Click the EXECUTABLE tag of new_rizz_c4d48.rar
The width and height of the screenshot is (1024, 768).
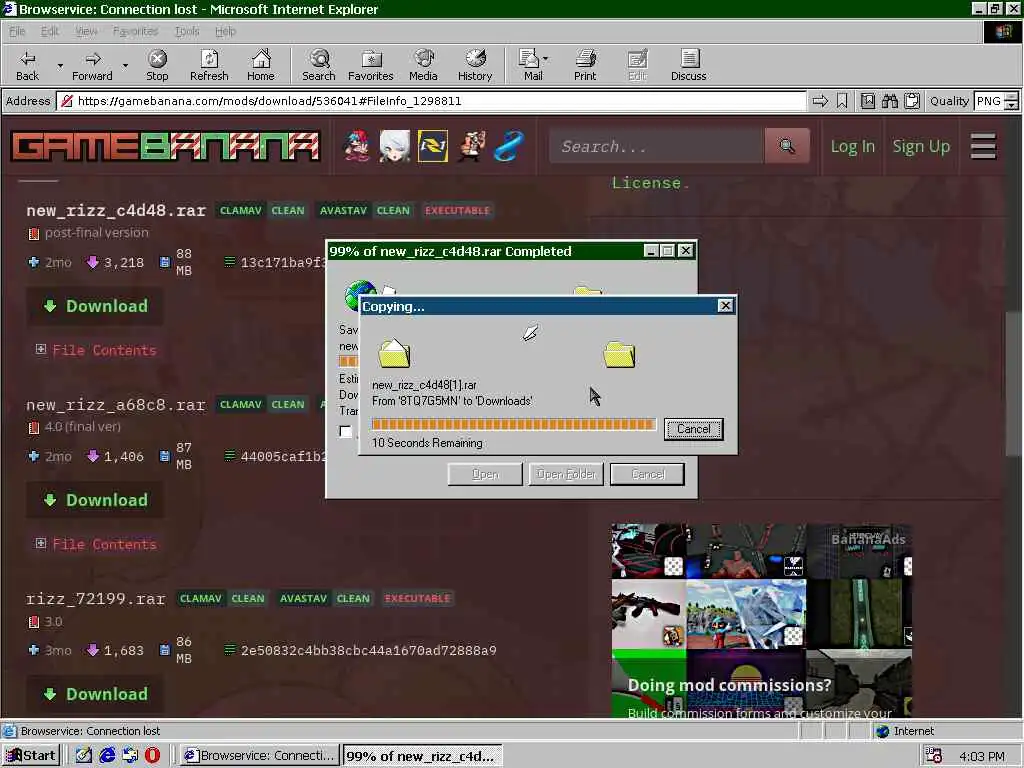[457, 210]
